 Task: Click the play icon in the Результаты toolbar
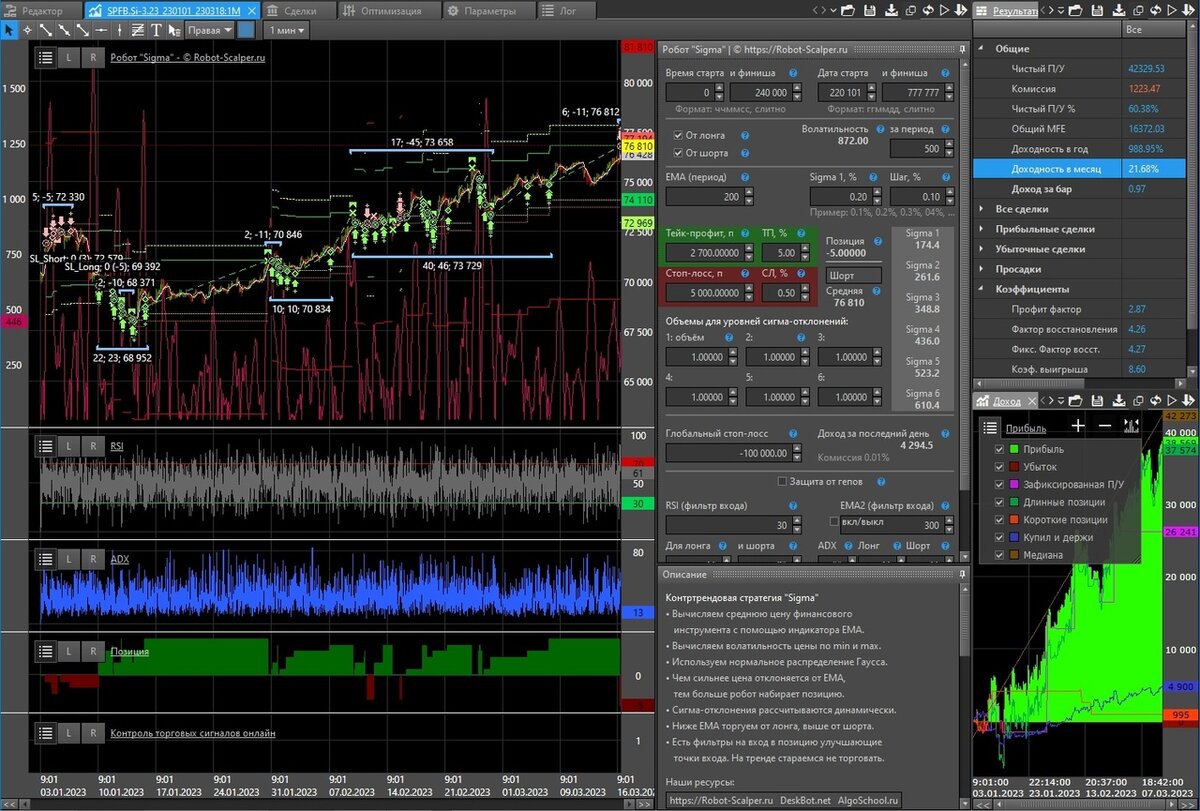pos(1172,11)
